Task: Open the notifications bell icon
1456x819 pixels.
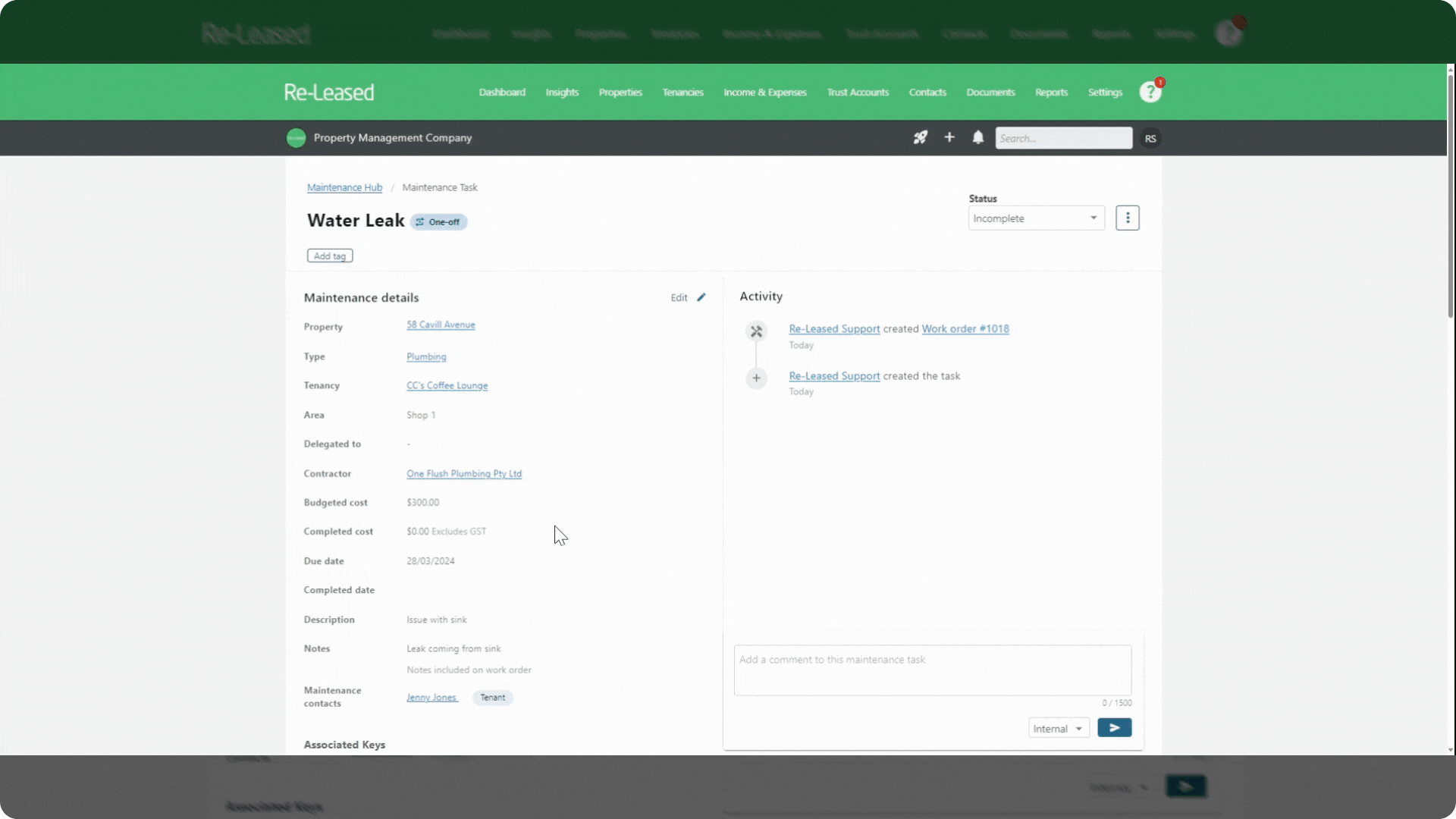Action: pyautogui.click(x=978, y=137)
